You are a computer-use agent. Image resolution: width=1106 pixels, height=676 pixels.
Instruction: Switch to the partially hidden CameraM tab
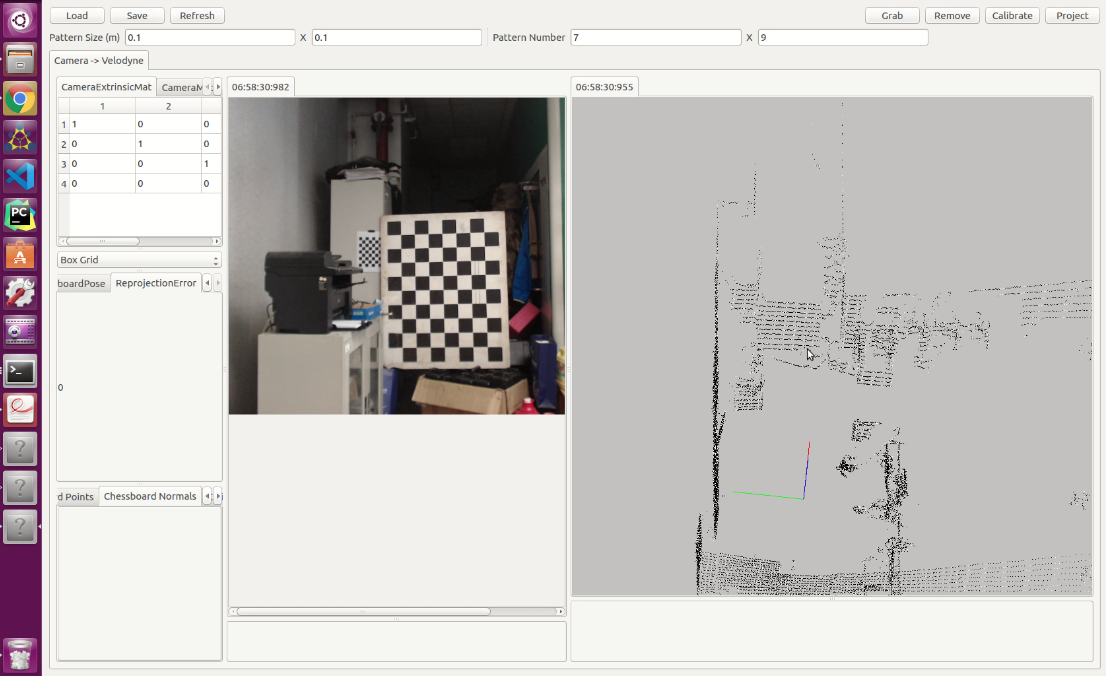tap(181, 87)
